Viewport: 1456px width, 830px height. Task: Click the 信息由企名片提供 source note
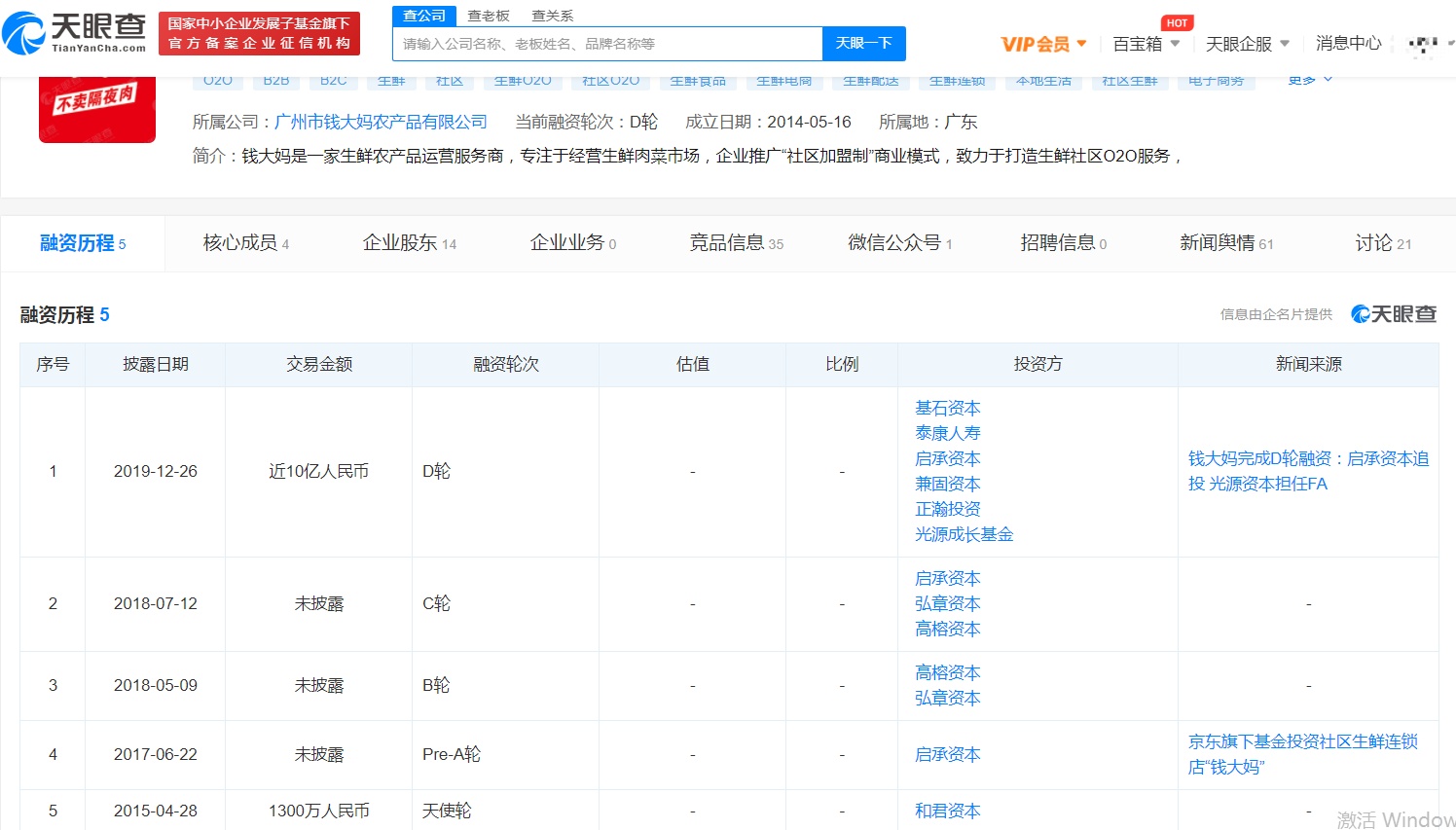pos(1276,314)
